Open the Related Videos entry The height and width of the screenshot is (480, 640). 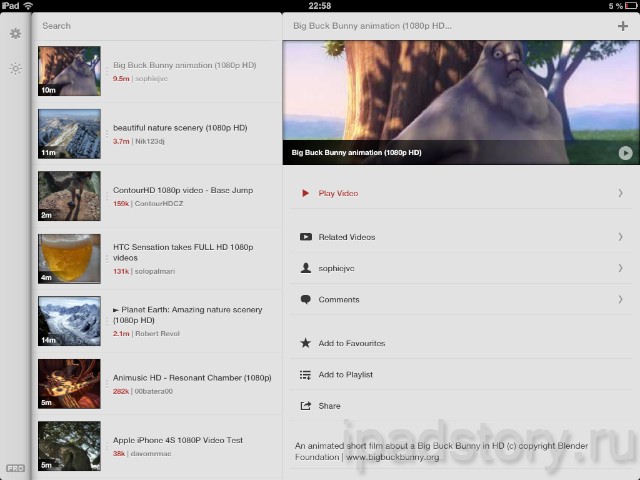[x=461, y=237]
